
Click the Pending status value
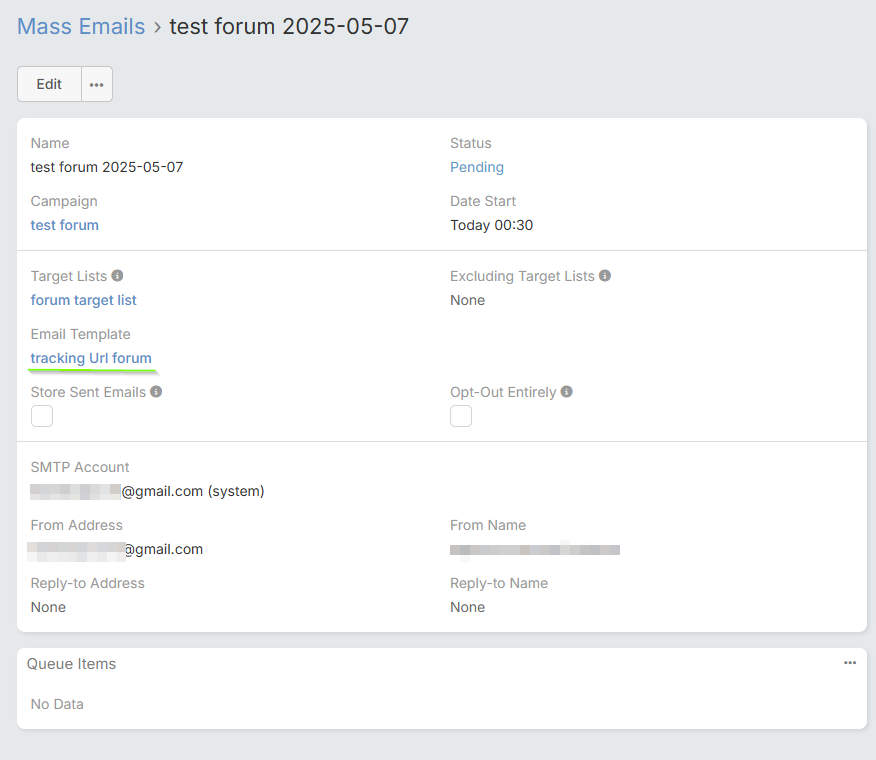point(477,167)
